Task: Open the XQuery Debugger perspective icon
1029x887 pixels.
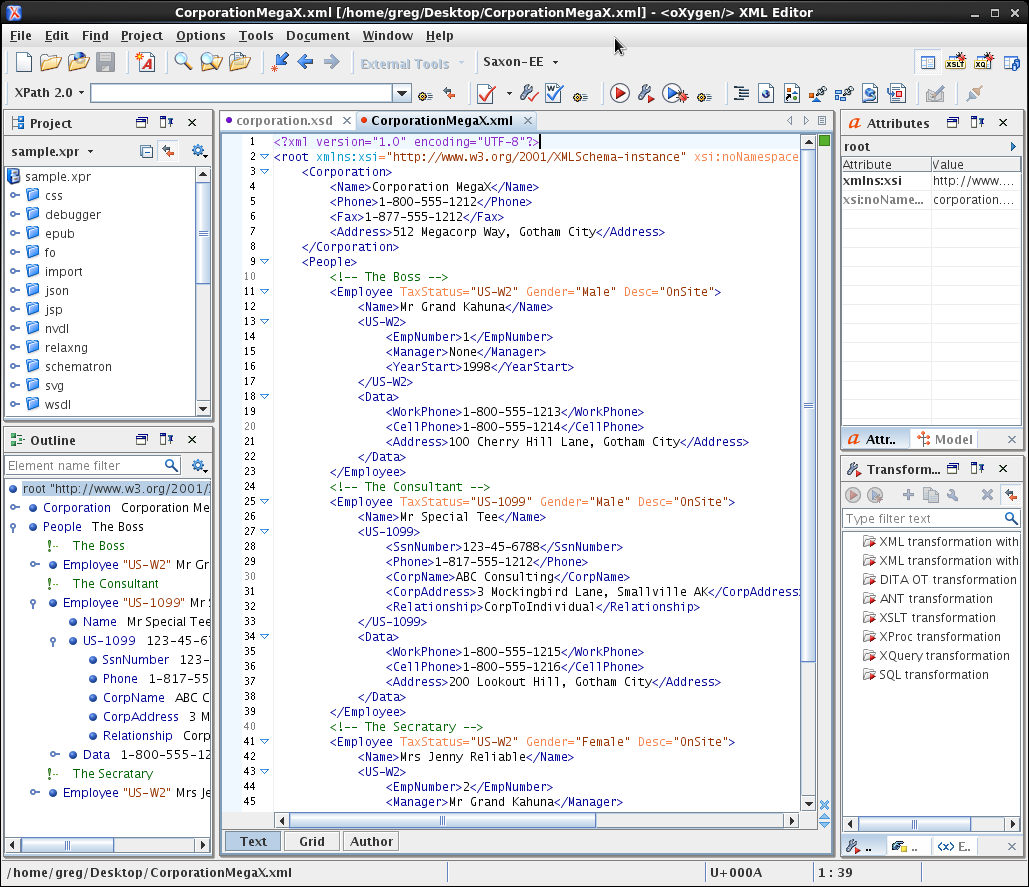Action: 984,63
